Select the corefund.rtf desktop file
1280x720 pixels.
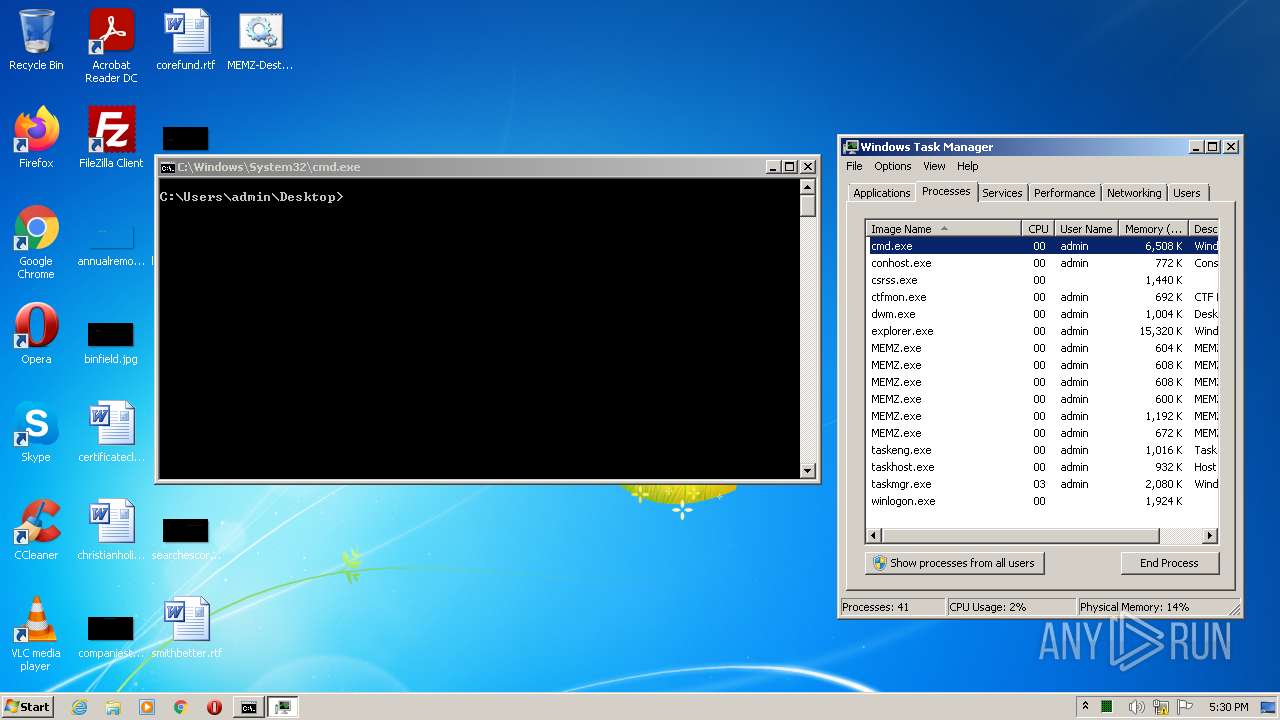(186, 40)
